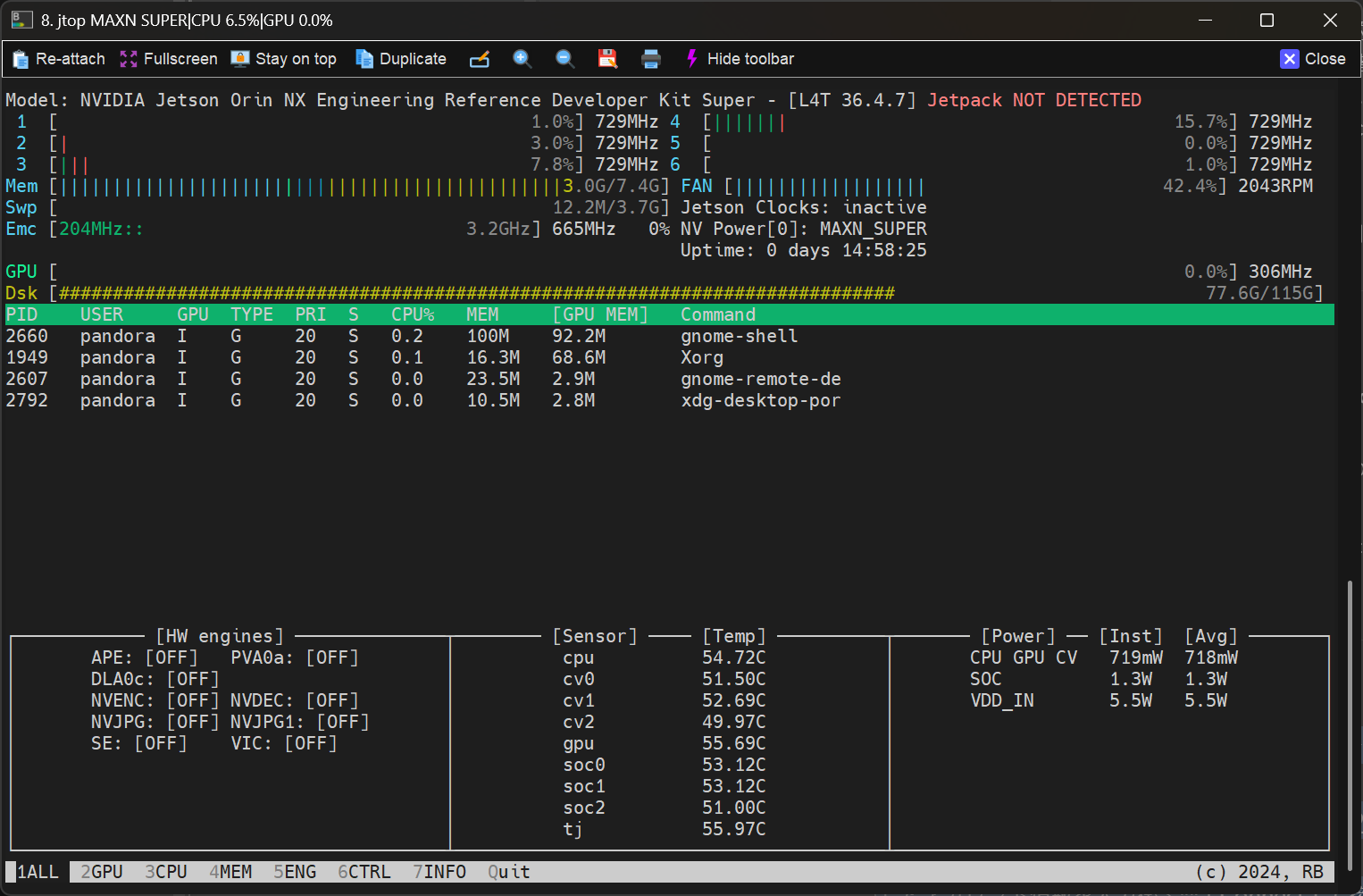This screenshot has height=896, width=1363.
Task: Maximize the jtop terminal window
Action: (1267, 20)
